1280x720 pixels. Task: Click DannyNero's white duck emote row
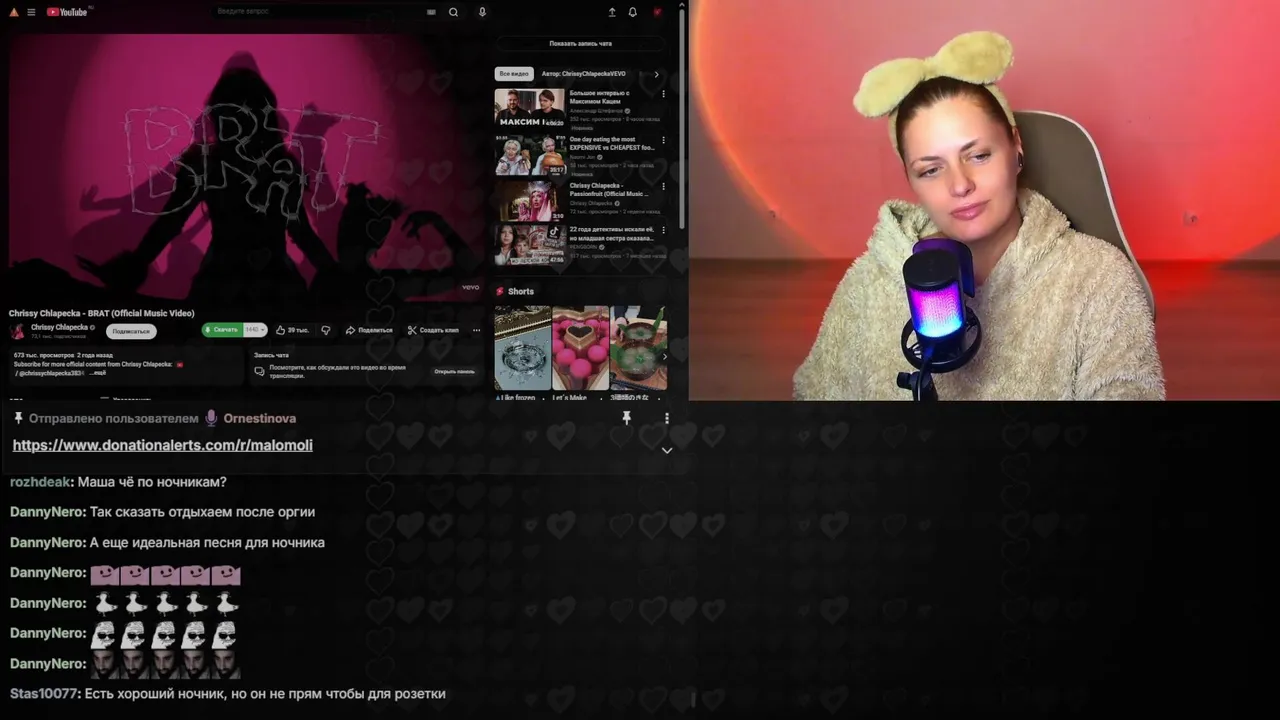[x=165, y=603]
